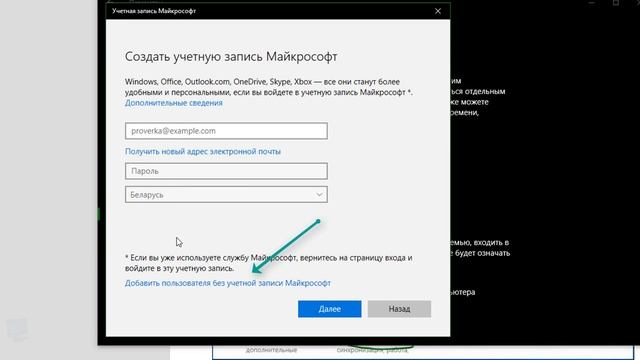The width and height of the screenshot is (640, 360).
Task: Close the Учетная запись Майкрософт dialog
Action: 438,11
